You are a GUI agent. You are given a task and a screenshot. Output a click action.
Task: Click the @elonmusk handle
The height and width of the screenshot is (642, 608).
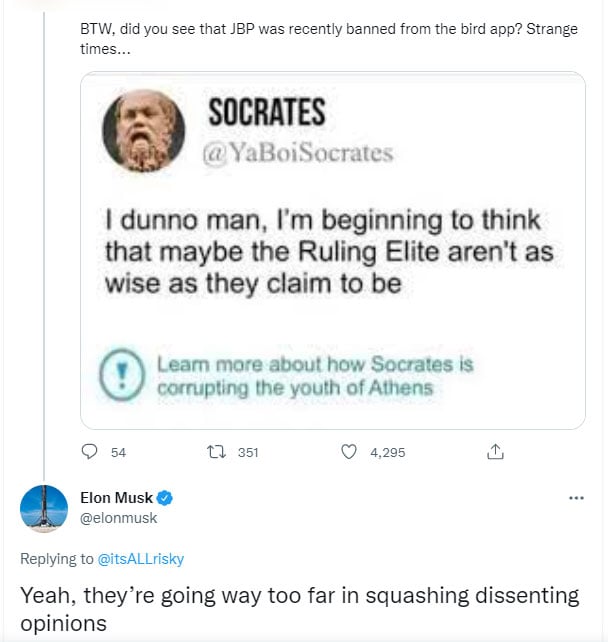(x=118, y=518)
